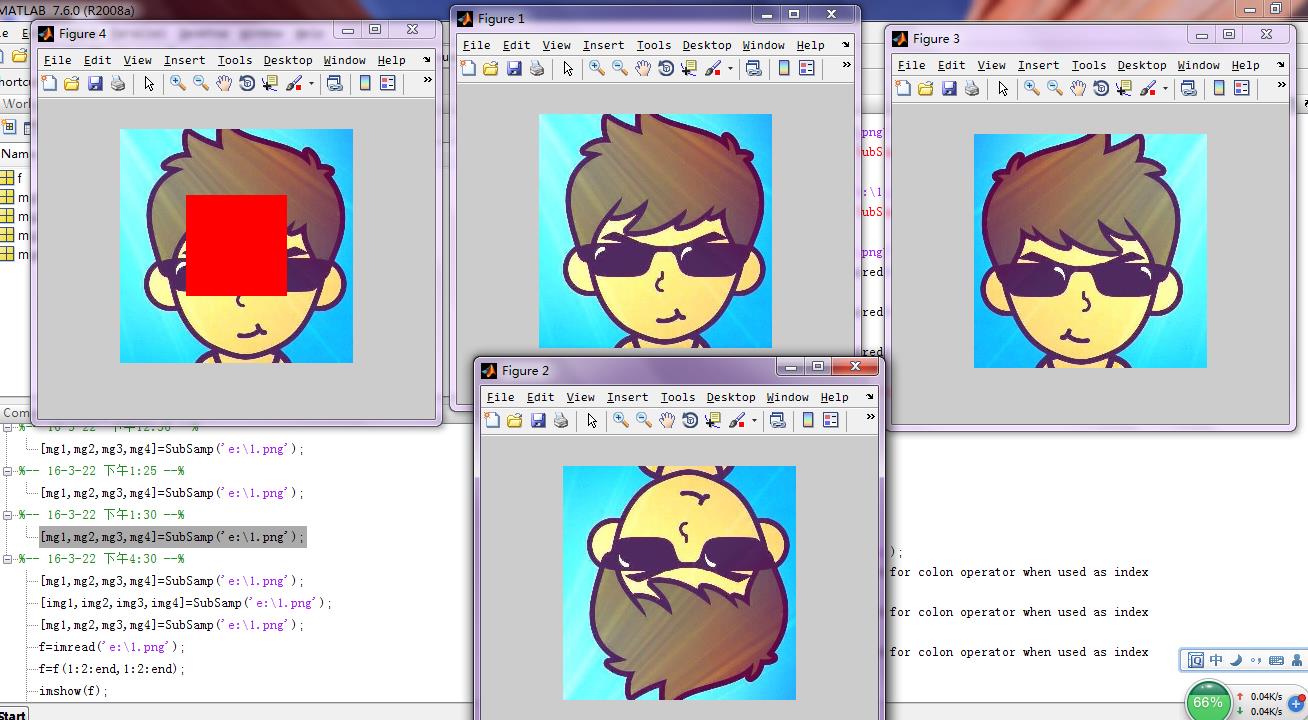Viewport: 1308px width, 720px height.
Task: Activate Zoom Out tool in Figure 2
Action: tap(644, 420)
